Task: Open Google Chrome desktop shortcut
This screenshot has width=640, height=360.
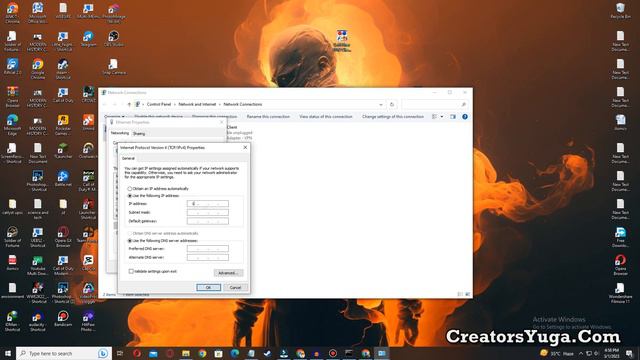Action: pos(38,69)
